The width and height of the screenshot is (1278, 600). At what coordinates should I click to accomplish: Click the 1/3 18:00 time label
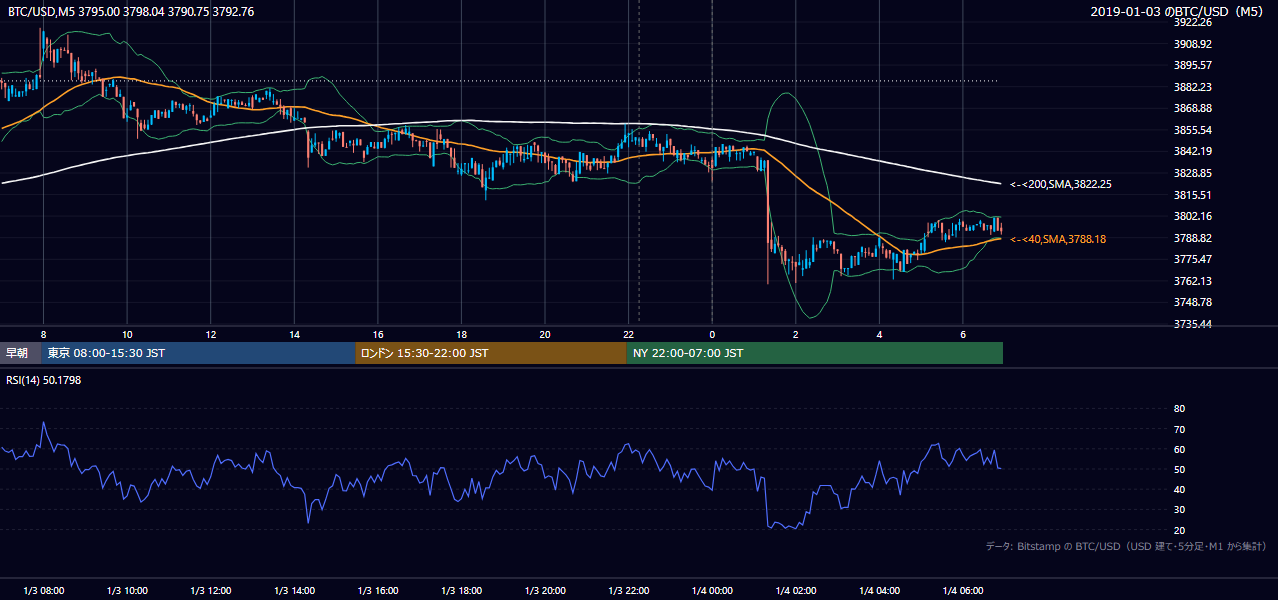pos(461,591)
